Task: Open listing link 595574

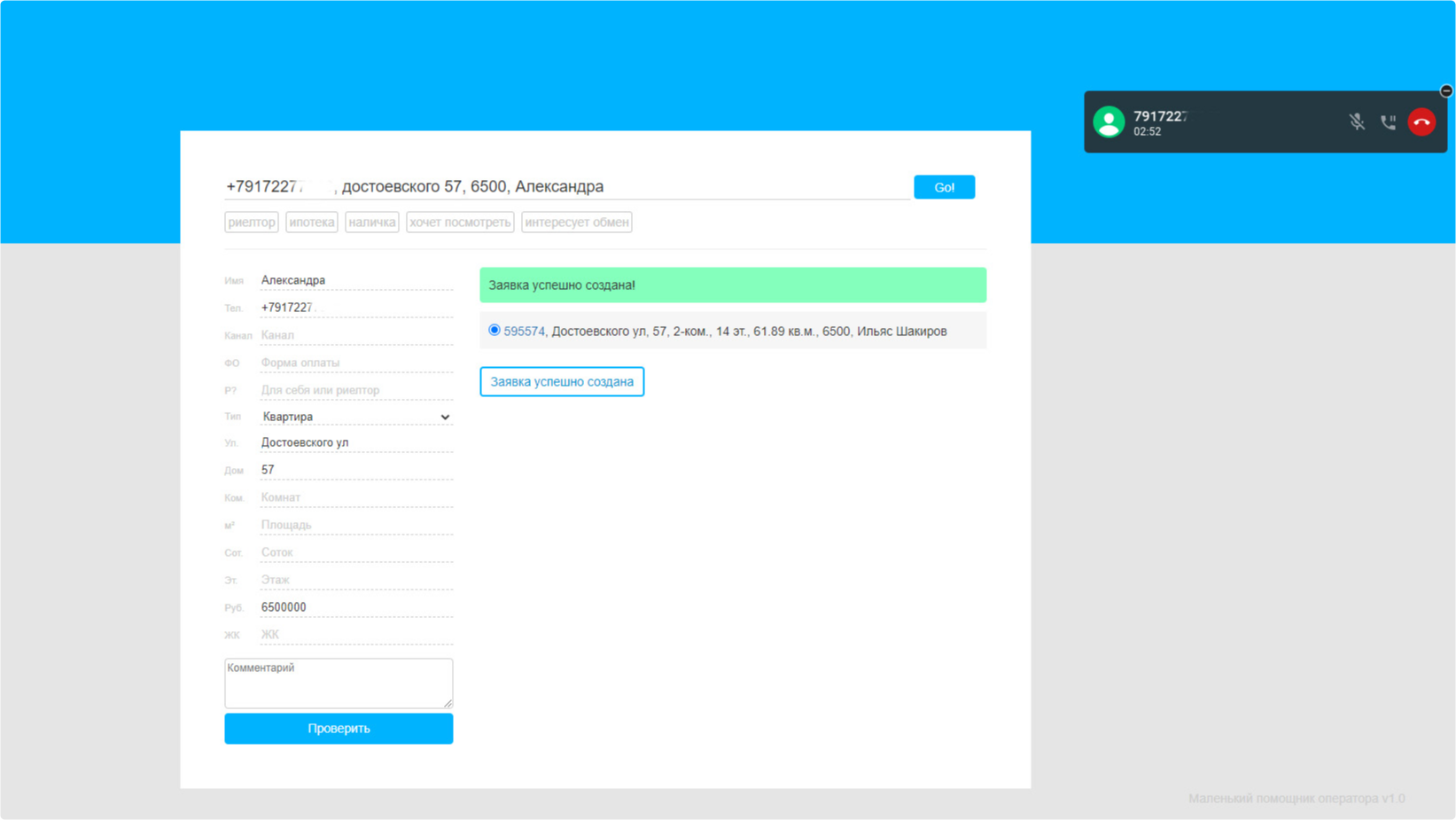Action: click(x=524, y=332)
